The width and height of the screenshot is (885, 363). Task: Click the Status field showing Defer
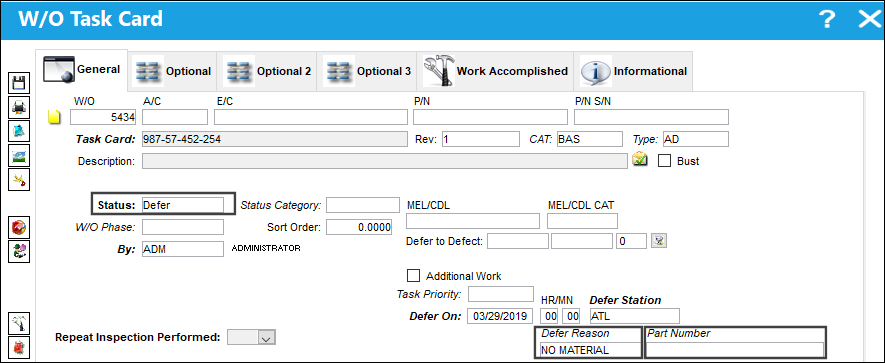click(x=182, y=205)
